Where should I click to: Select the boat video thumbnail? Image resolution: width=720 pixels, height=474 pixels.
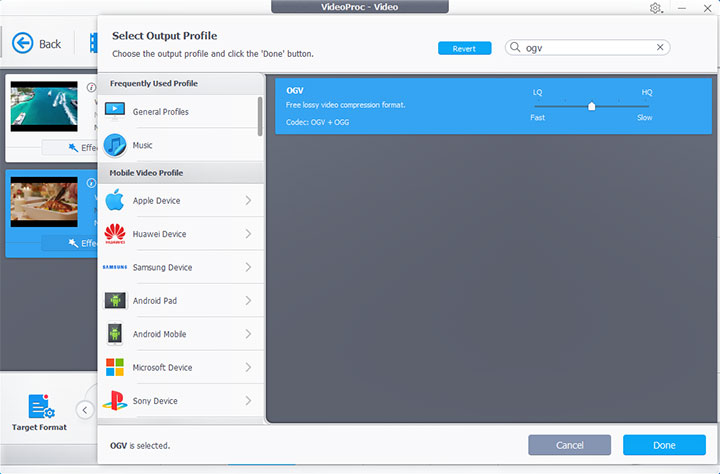pyautogui.click(x=44, y=107)
